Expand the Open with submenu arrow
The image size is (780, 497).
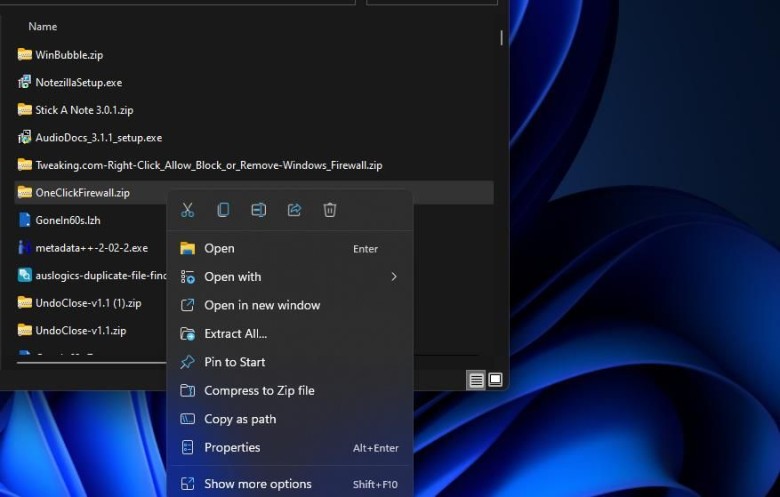click(x=394, y=277)
